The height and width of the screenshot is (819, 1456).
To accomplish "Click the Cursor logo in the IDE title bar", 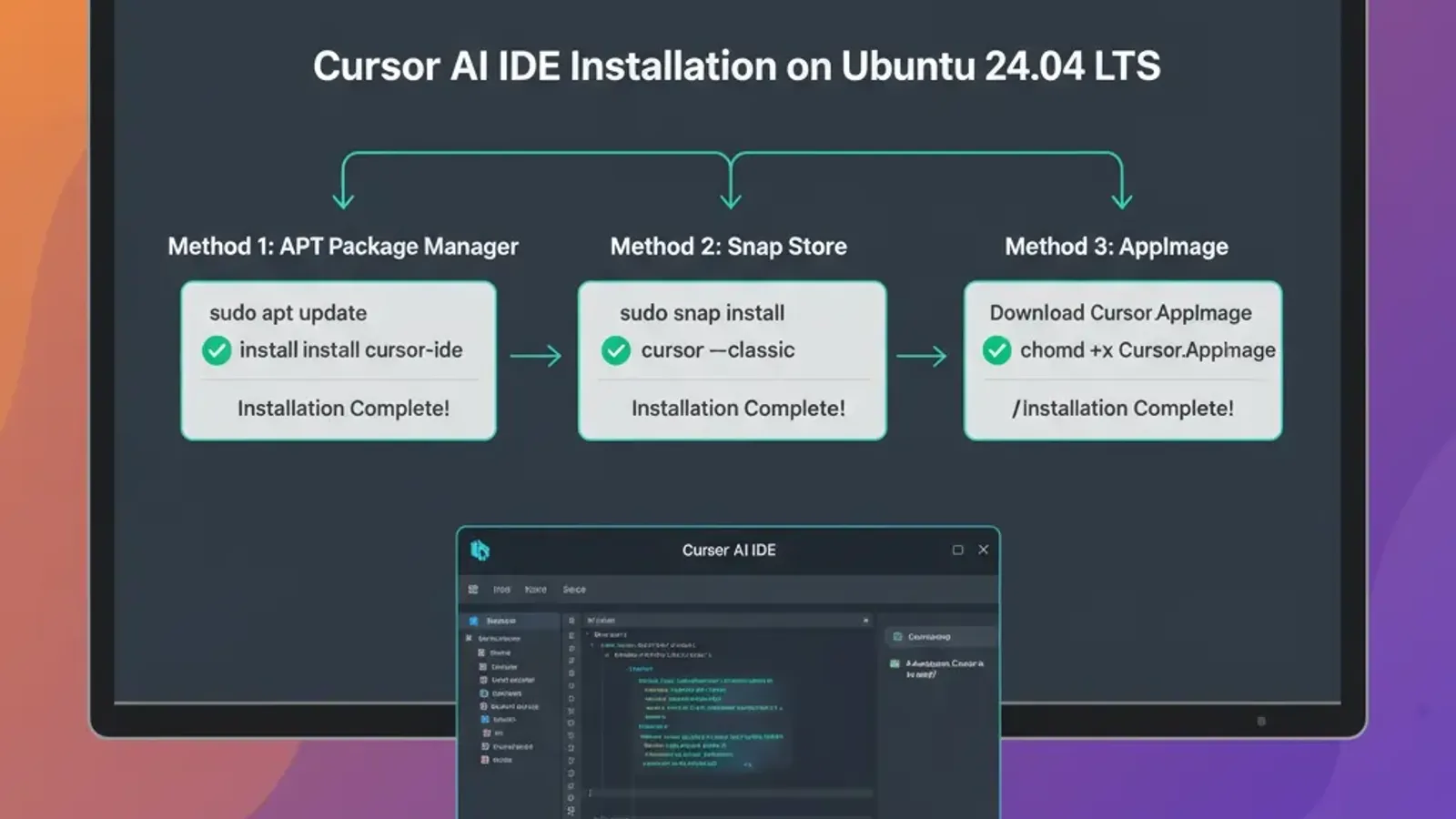I will 479,551.
